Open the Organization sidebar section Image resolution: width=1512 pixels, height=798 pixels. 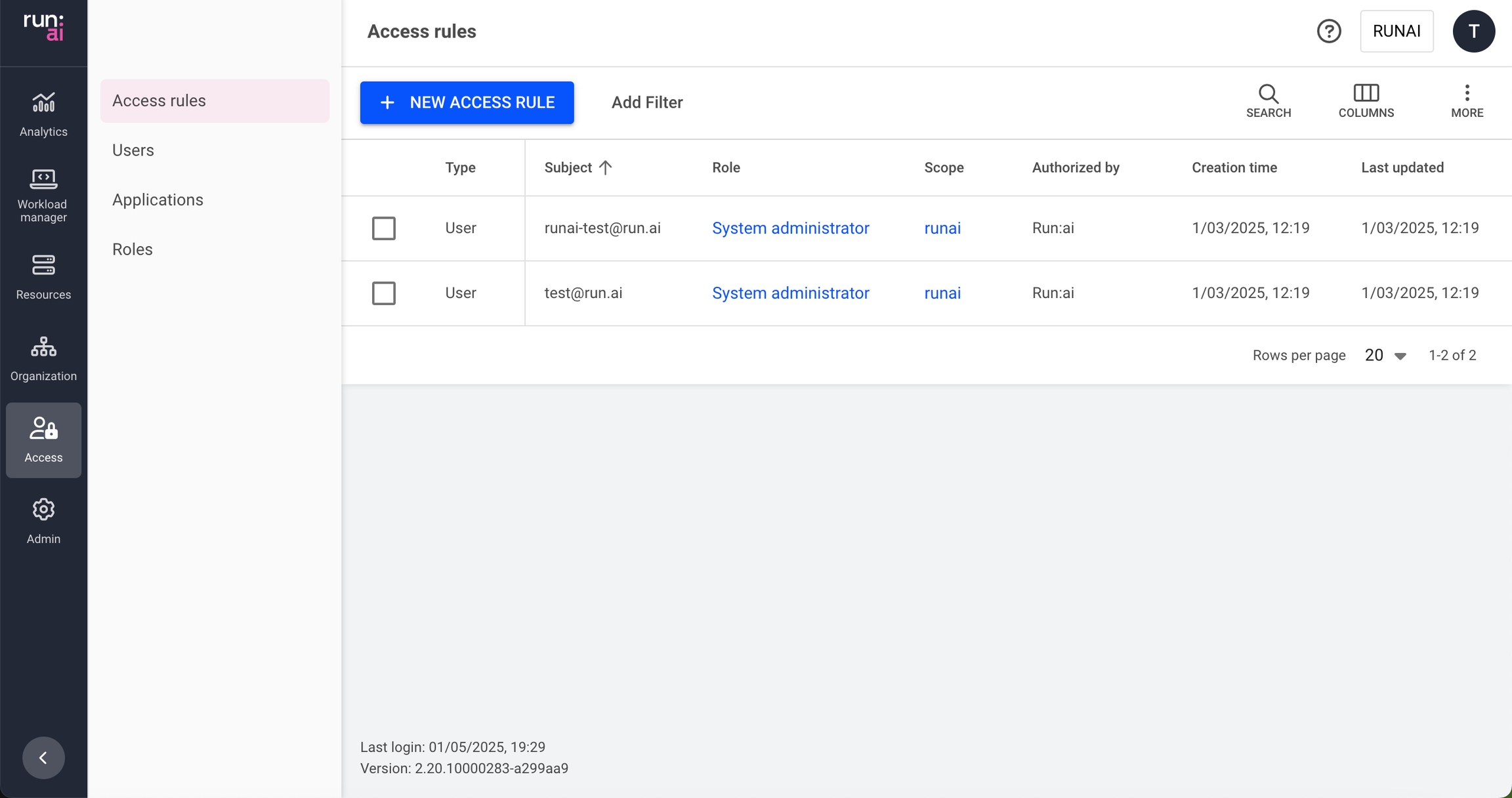tap(43, 358)
